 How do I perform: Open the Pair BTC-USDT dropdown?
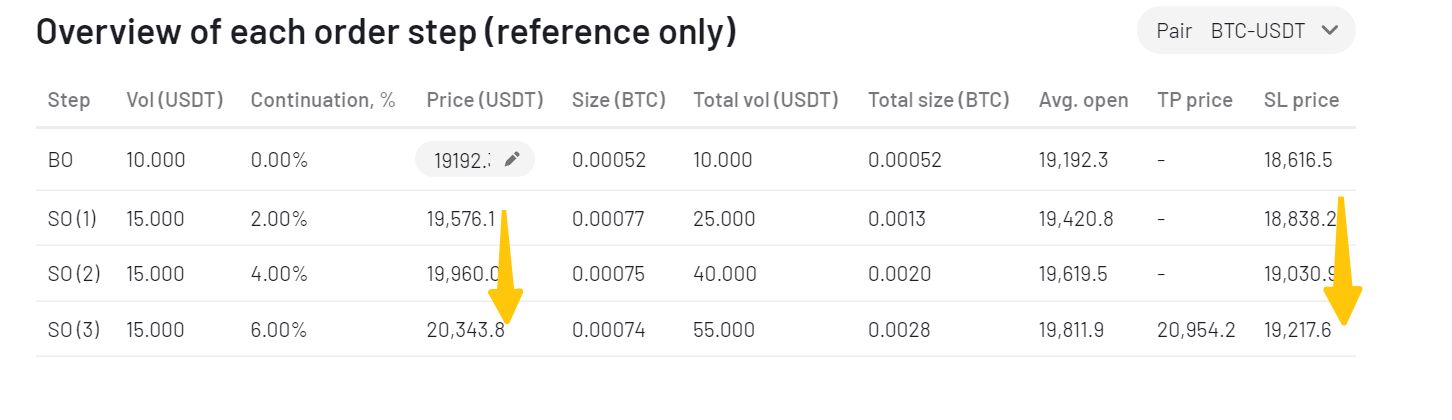(1246, 31)
